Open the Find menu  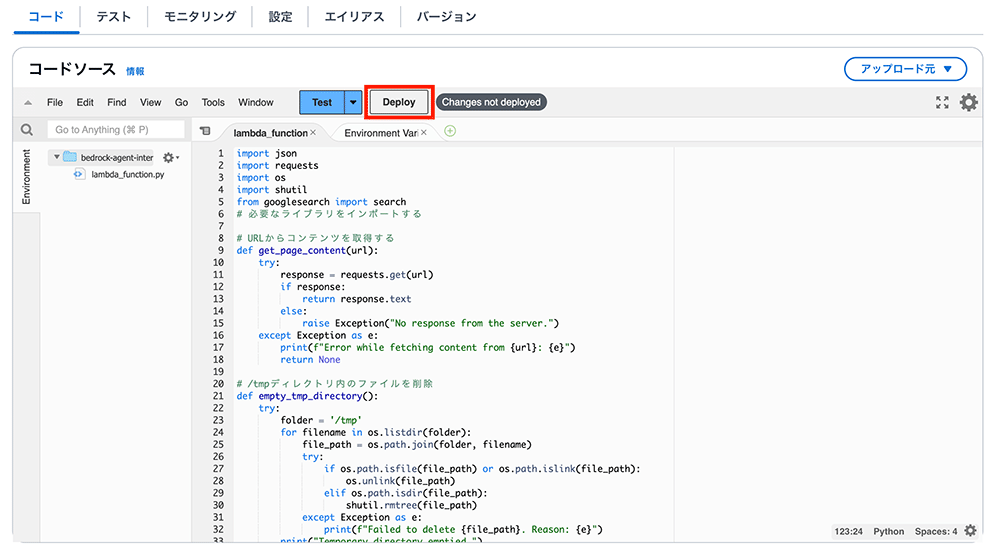click(x=117, y=102)
